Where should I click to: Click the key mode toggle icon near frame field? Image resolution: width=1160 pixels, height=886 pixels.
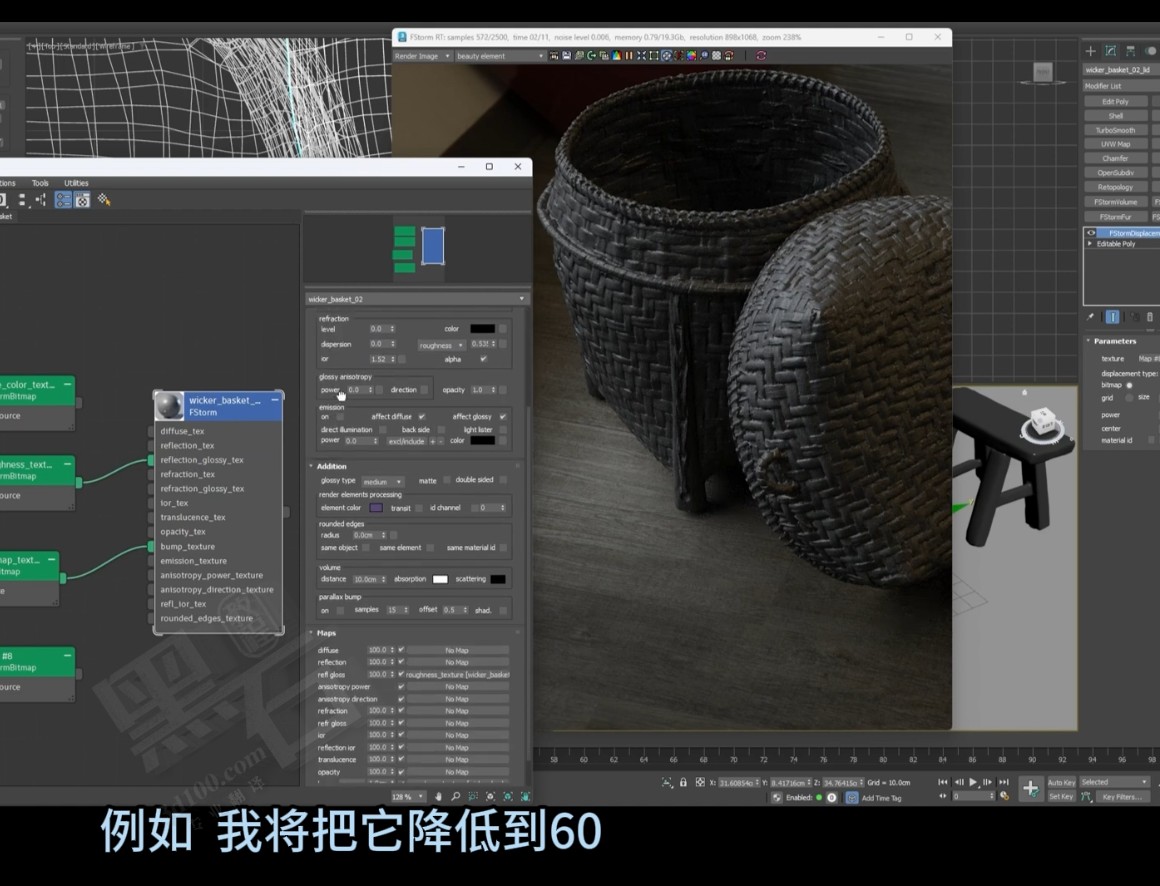(942, 797)
